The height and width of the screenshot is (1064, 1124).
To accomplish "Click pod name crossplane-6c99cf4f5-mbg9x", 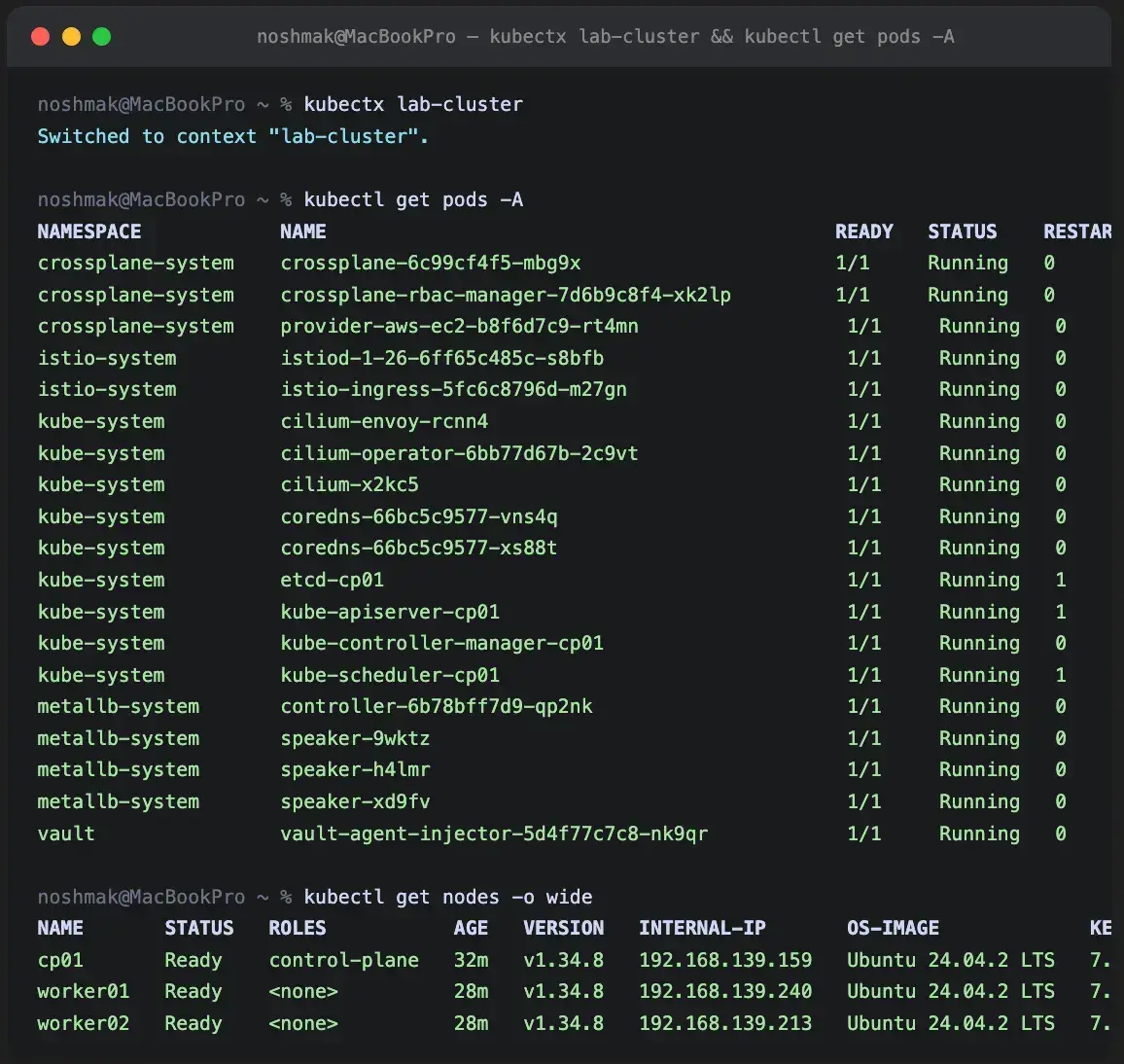I will click(x=430, y=264).
